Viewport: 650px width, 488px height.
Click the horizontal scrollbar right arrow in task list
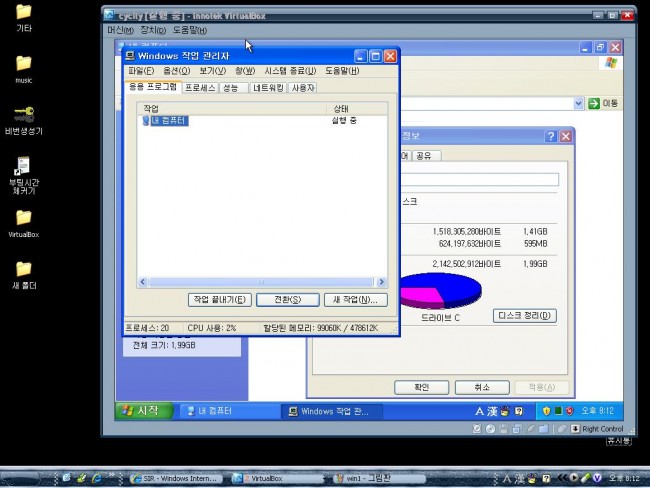pos(381,282)
